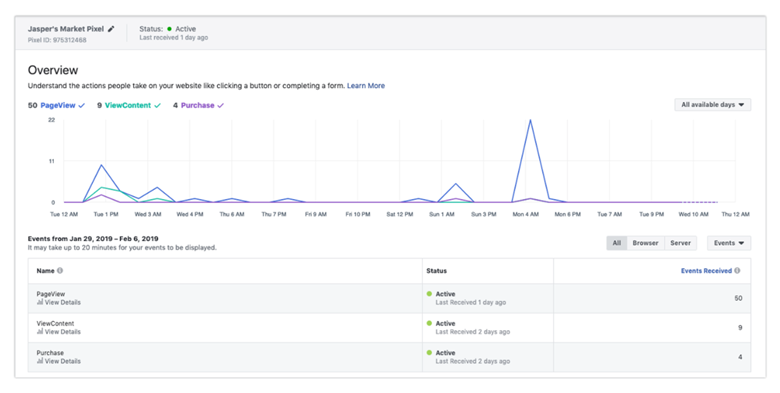The image size is (780, 393).
Task: Click the 50 events count in PageView row
Action: tap(738, 298)
